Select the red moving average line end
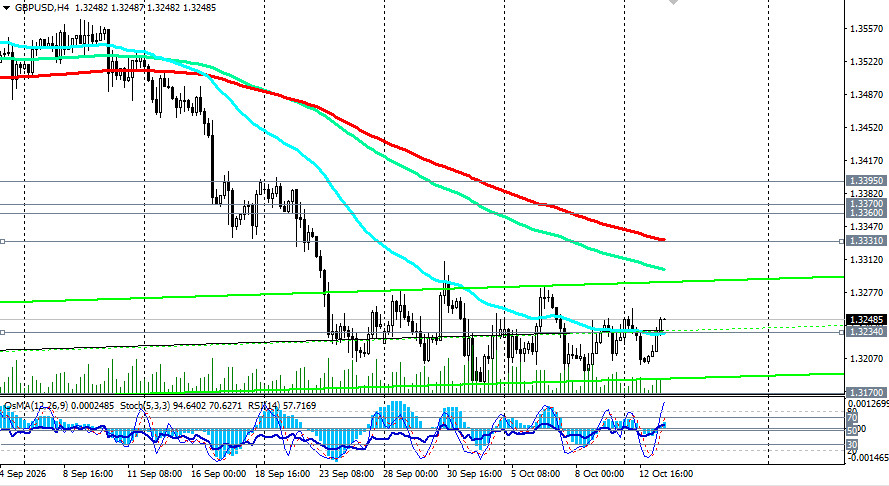The height and width of the screenshot is (486, 889). pyautogui.click(x=662, y=239)
